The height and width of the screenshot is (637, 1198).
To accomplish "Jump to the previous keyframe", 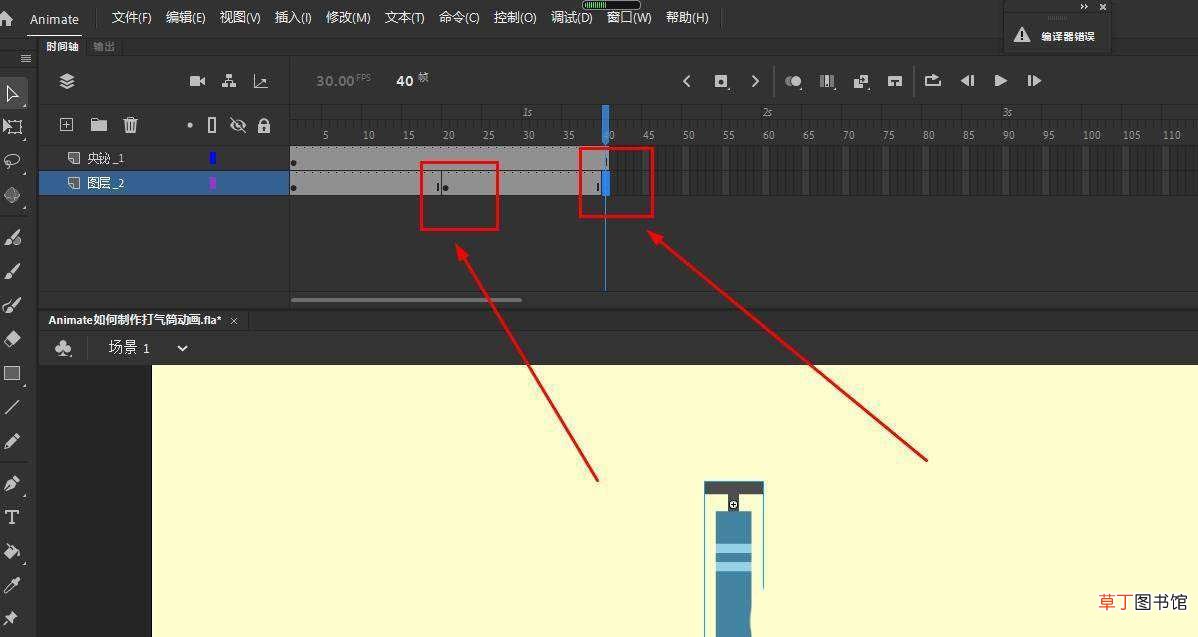I will (x=686, y=81).
